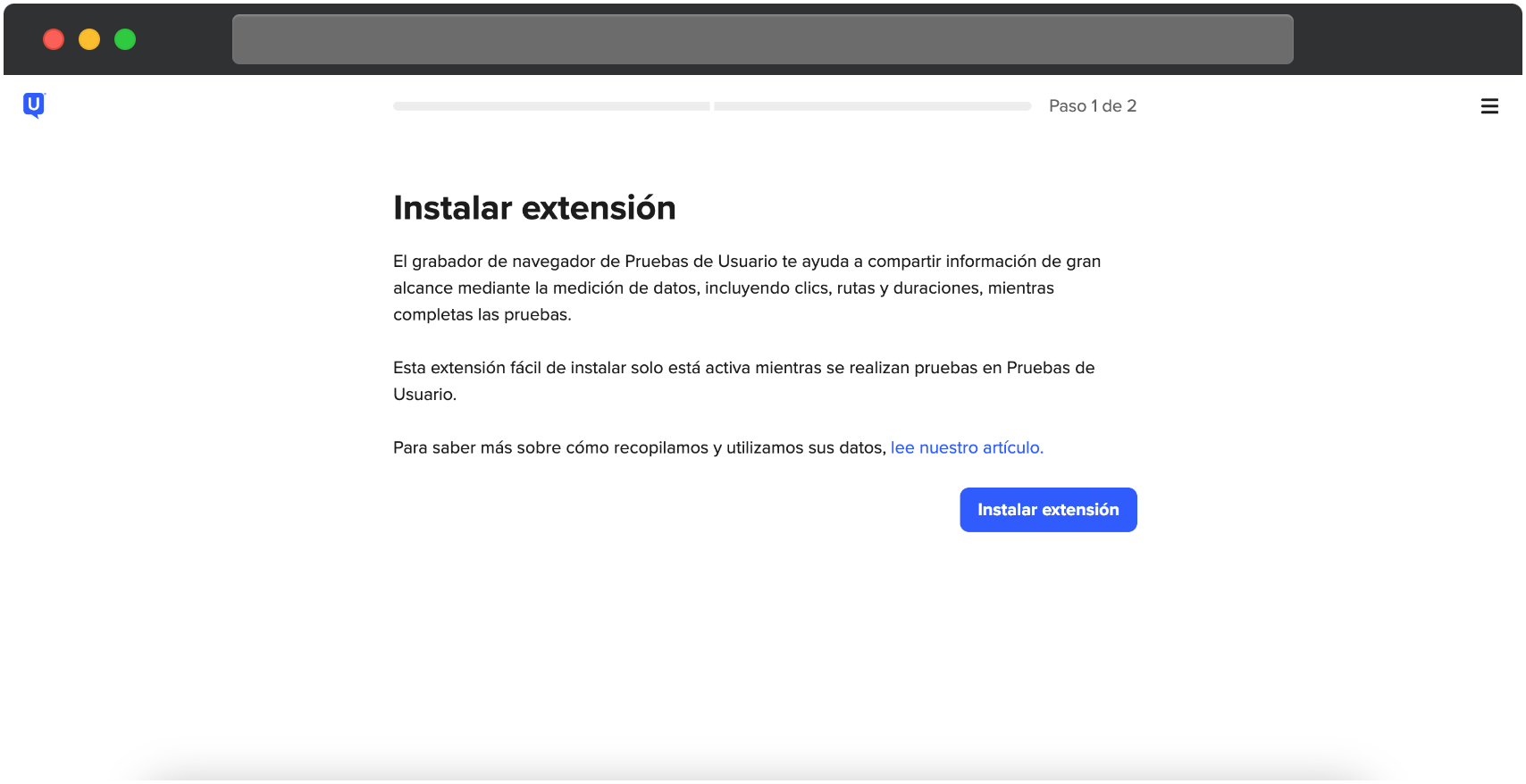Open the 'lee nuestro artículo' link
Image resolution: width=1526 pixels, height=784 pixels.
click(x=967, y=447)
